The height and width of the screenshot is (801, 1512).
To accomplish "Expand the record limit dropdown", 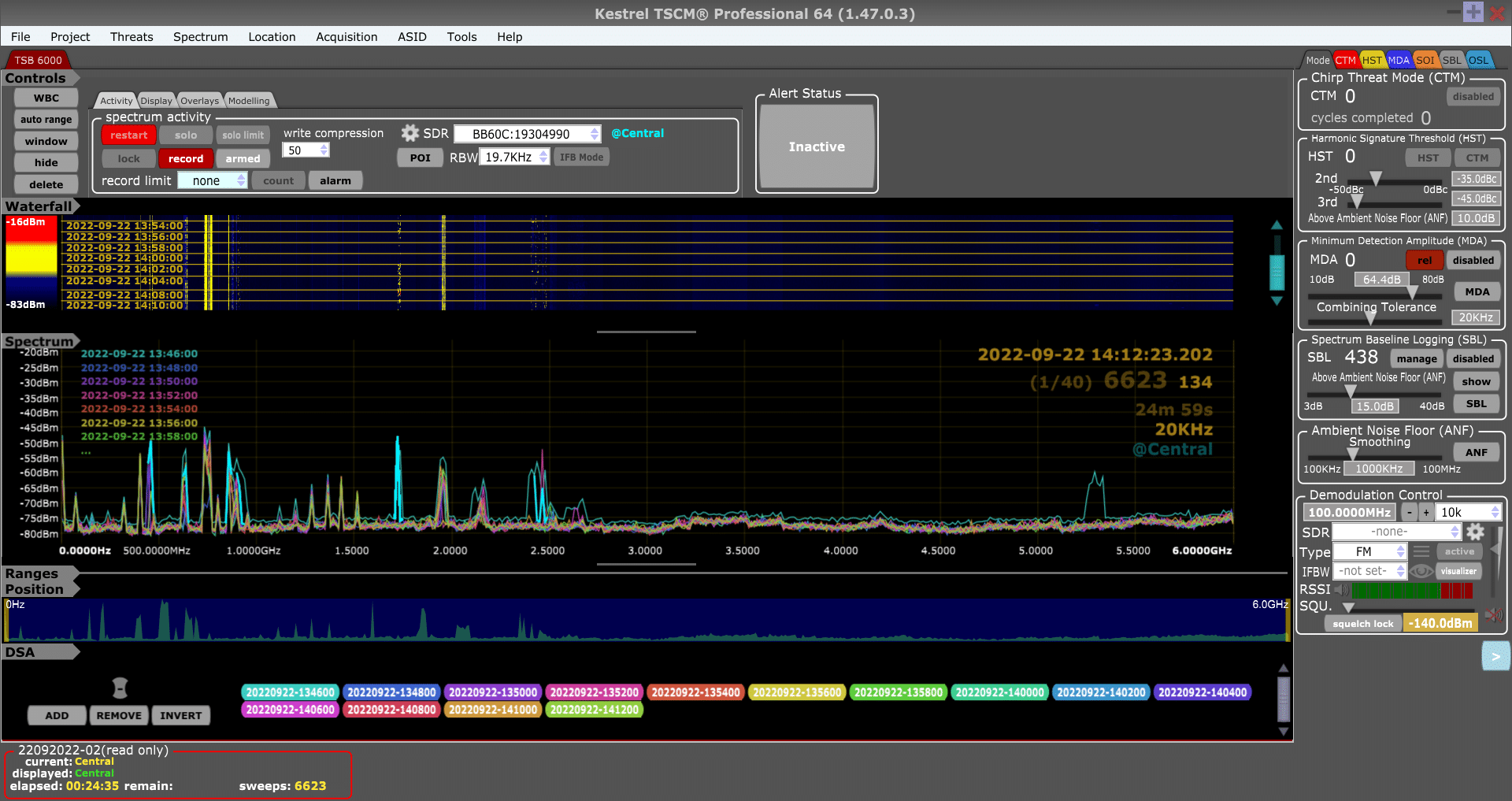I will (x=213, y=180).
